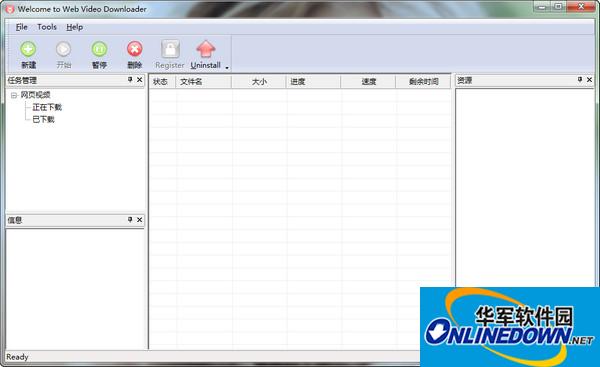Sort by the 进度 column header
This screenshot has height=367, width=600.
pyautogui.click(x=313, y=82)
